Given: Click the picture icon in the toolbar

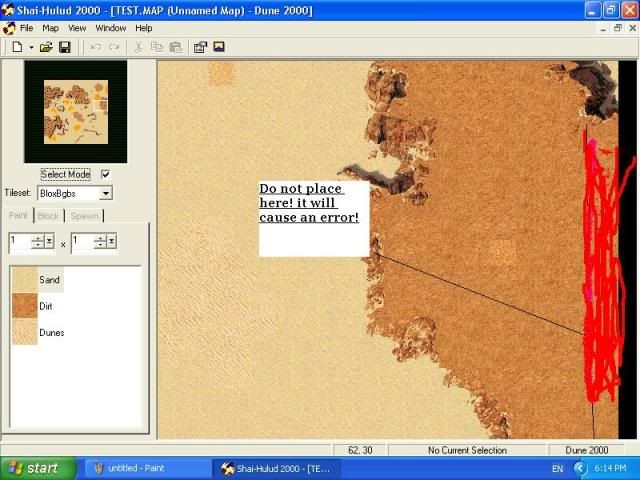Looking at the screenshot, I should coord(219,47).
